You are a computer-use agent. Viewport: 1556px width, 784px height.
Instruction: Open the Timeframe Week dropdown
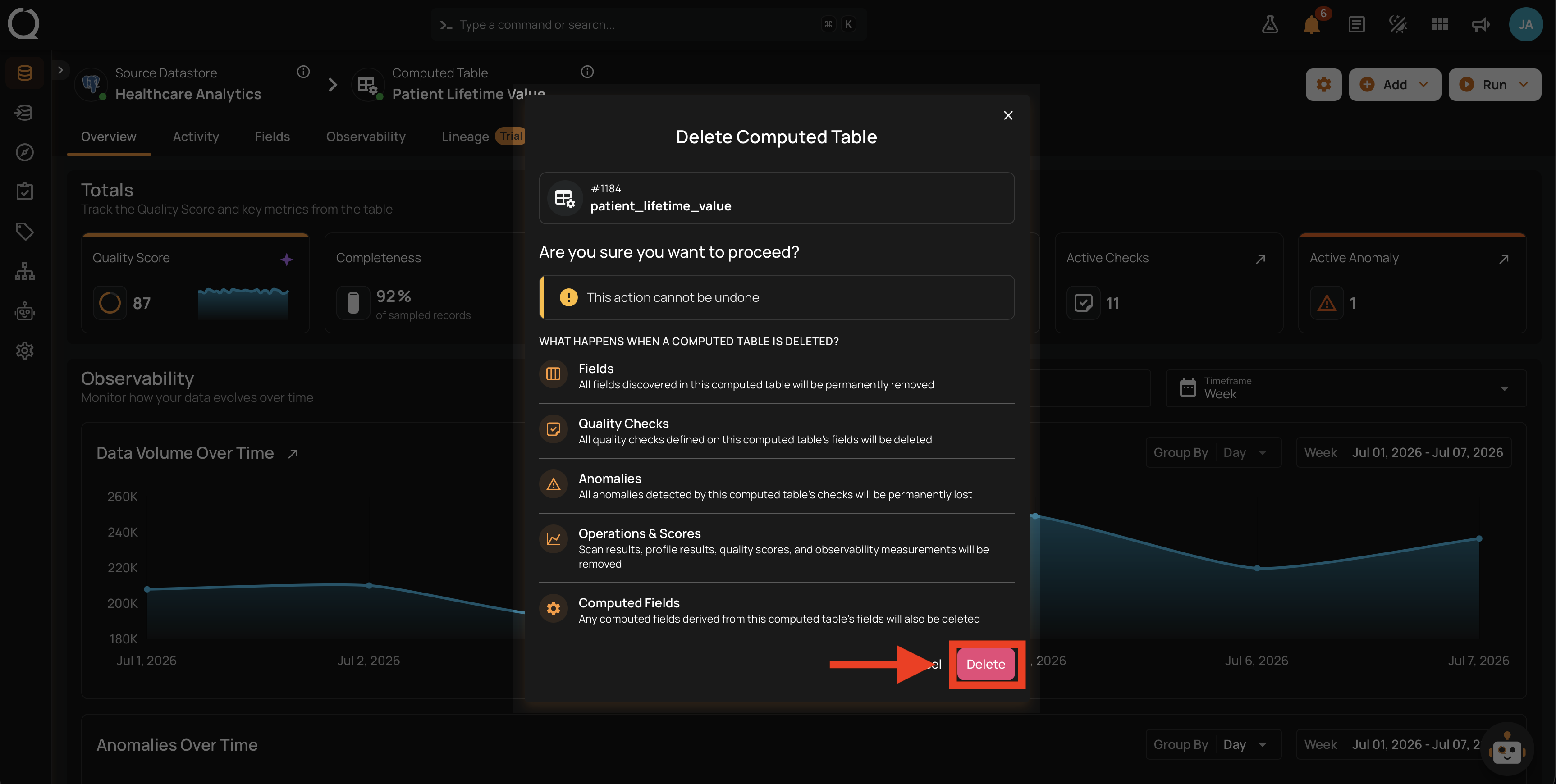[1345, 388]
